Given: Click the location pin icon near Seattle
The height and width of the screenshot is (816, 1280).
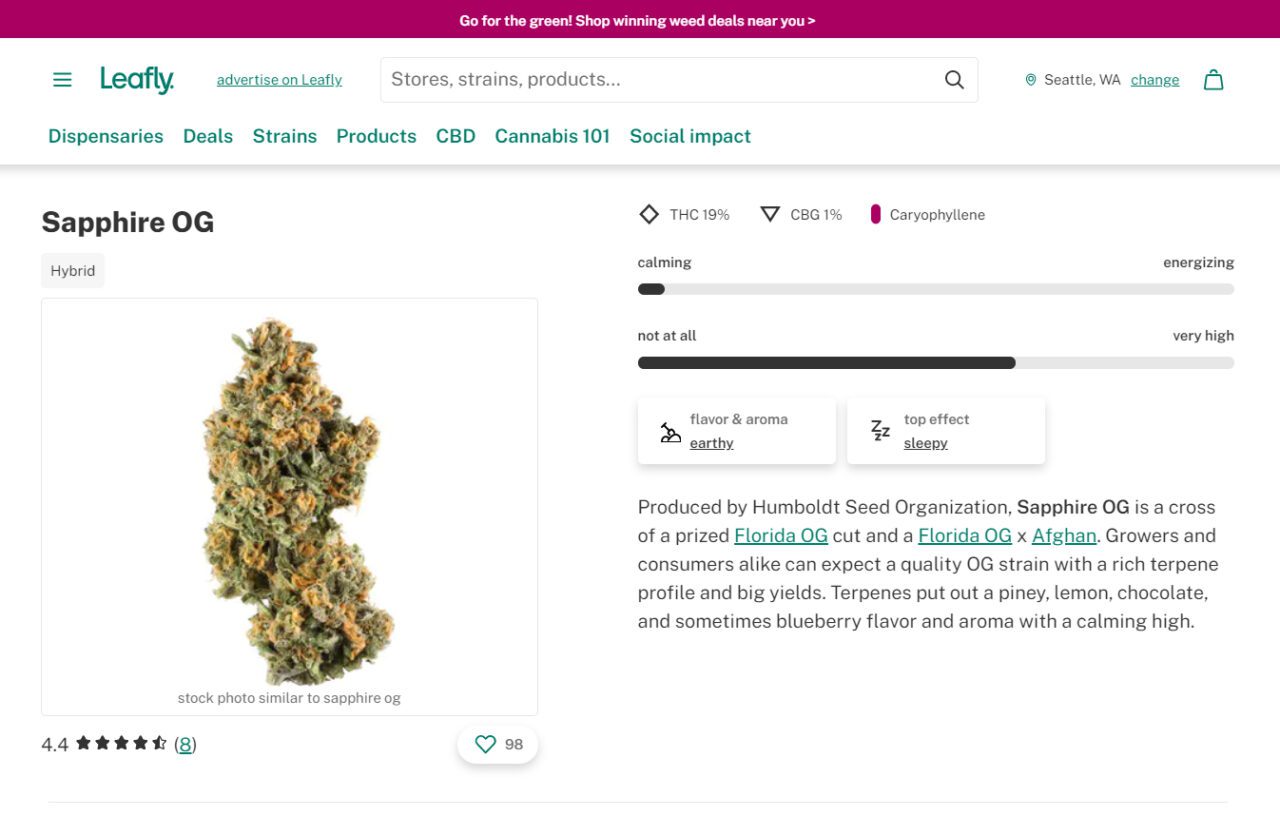Looking at the screenshot, I should click(1030, 79).
